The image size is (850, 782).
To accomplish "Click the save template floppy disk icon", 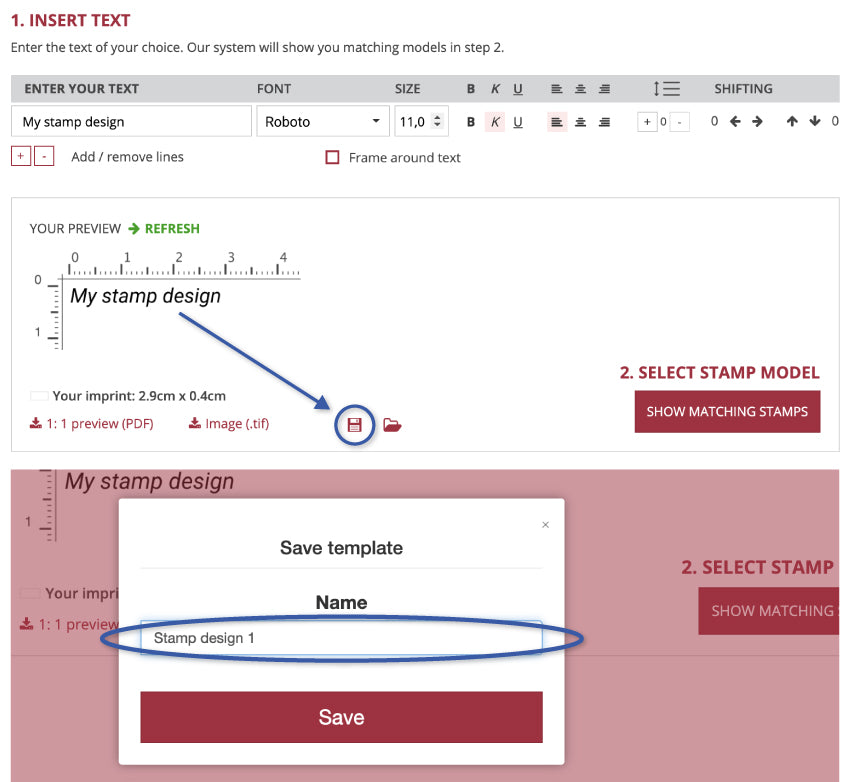I will pyautogui.click(x=354, y=425).
